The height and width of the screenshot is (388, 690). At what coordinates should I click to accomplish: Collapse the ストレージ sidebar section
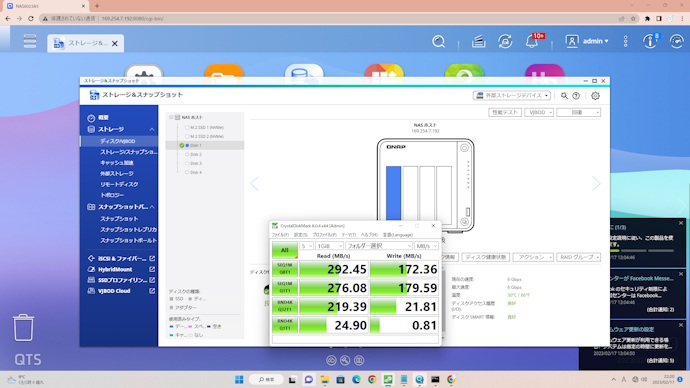[x=152, y=129]
